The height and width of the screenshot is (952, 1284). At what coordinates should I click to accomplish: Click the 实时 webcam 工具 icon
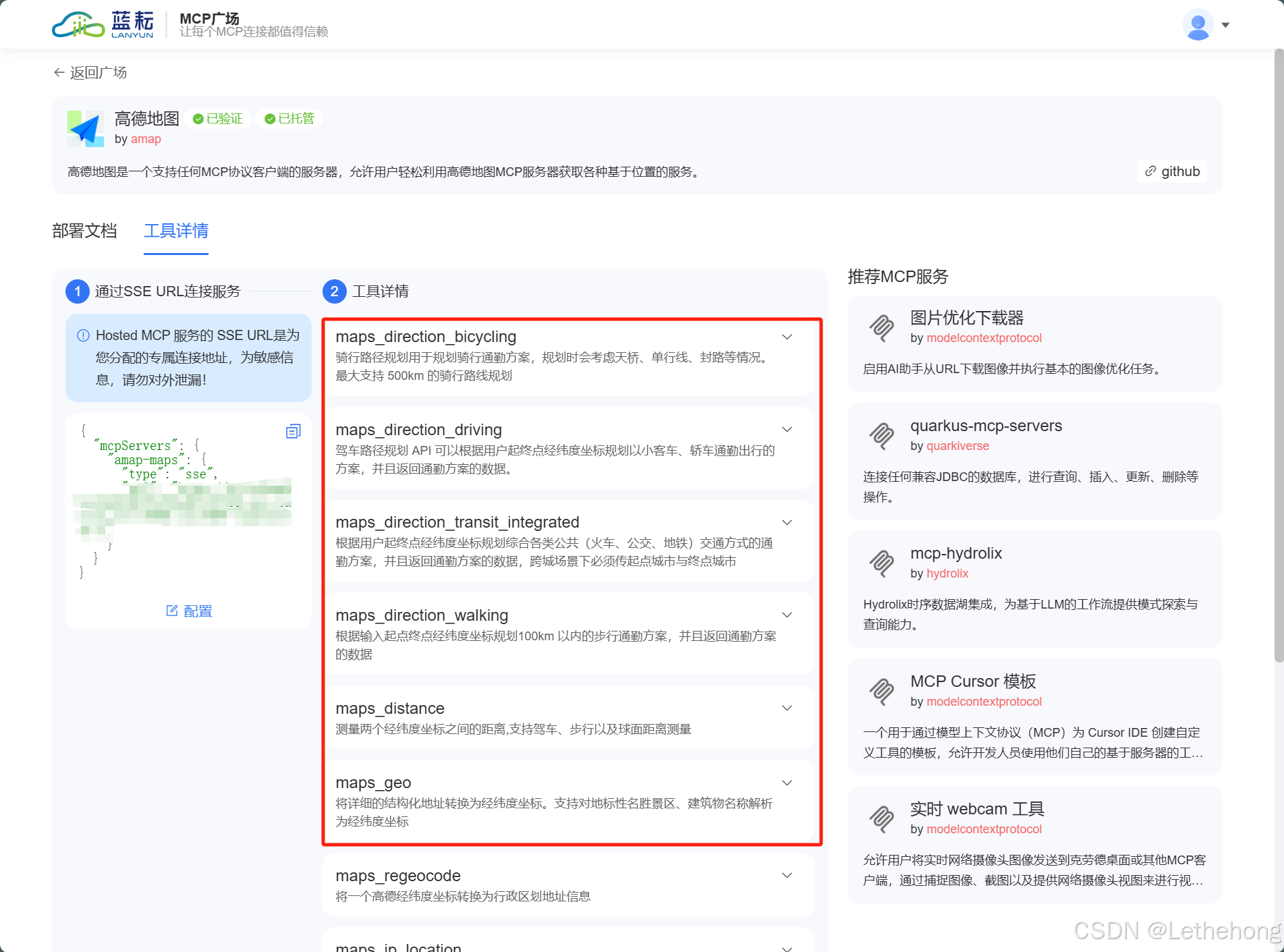click(x=881, y=819)
